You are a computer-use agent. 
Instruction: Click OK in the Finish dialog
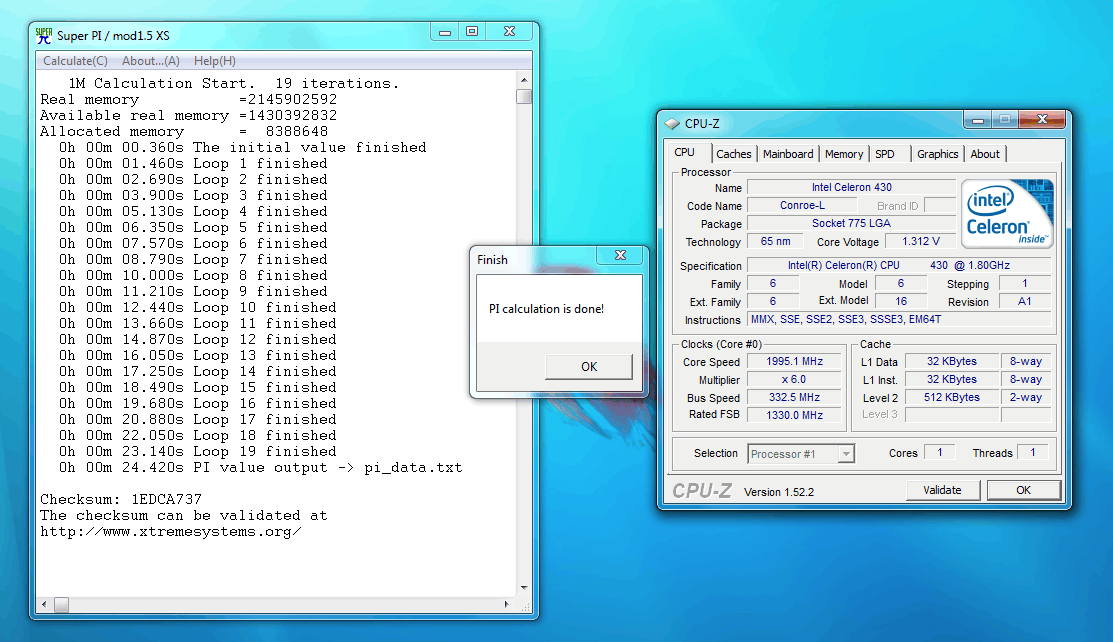tap(588, 366)
